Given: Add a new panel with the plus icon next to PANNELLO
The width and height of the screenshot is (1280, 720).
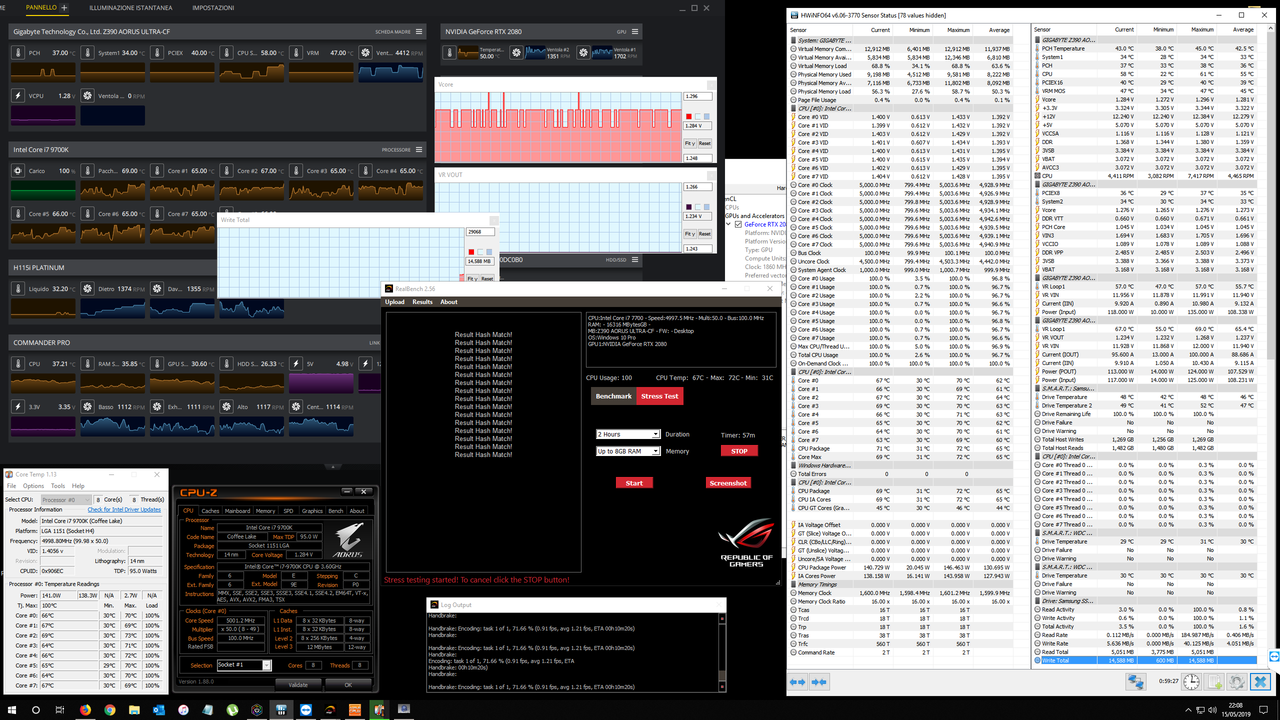Looking at the screenshot, I should click(65, 7).
